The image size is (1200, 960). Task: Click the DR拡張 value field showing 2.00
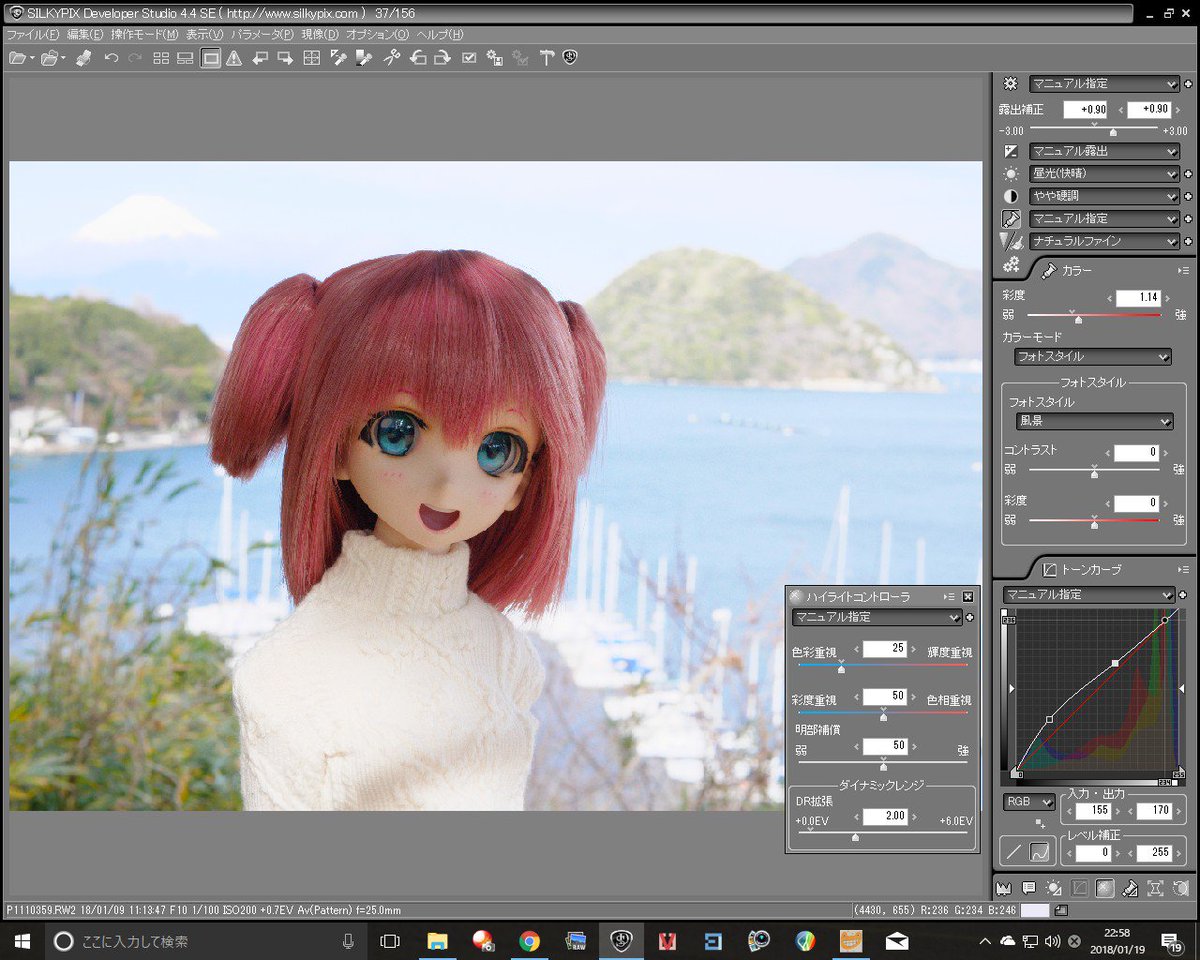[885, 816]
